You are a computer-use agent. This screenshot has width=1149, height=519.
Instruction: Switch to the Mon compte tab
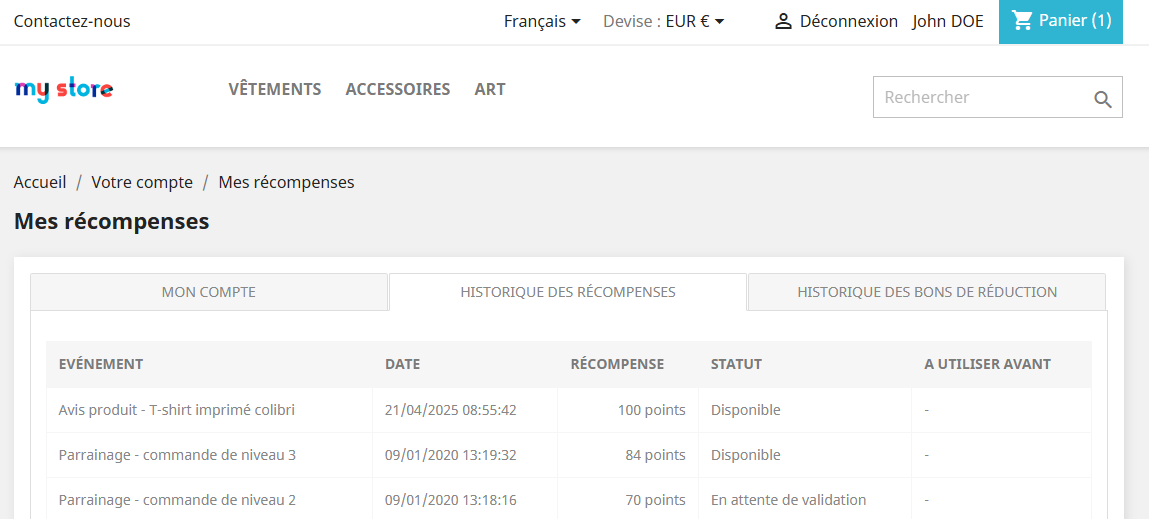[x=209, y=292]
